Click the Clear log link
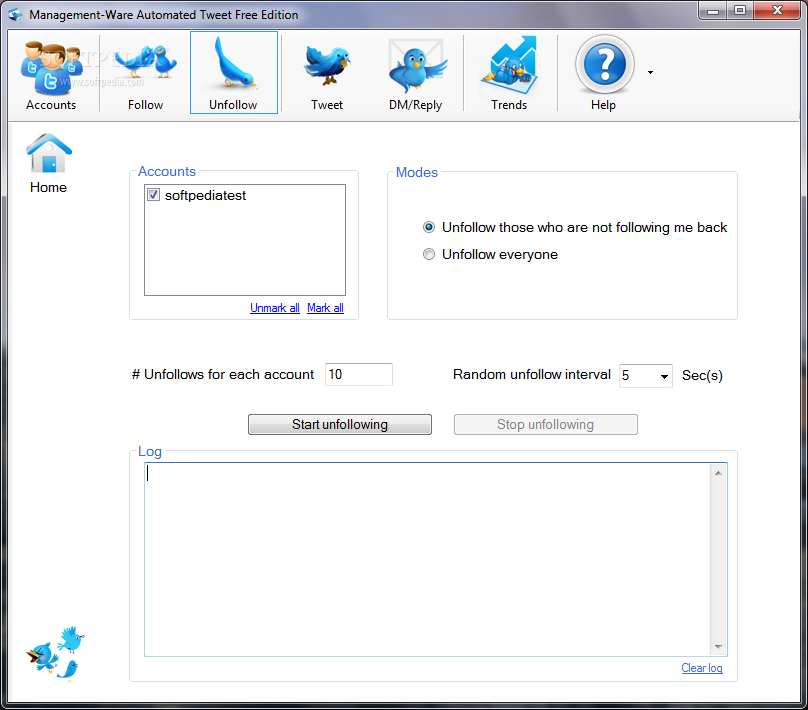The width and height of the screenshot is (808, 710). tap(702, 668)
